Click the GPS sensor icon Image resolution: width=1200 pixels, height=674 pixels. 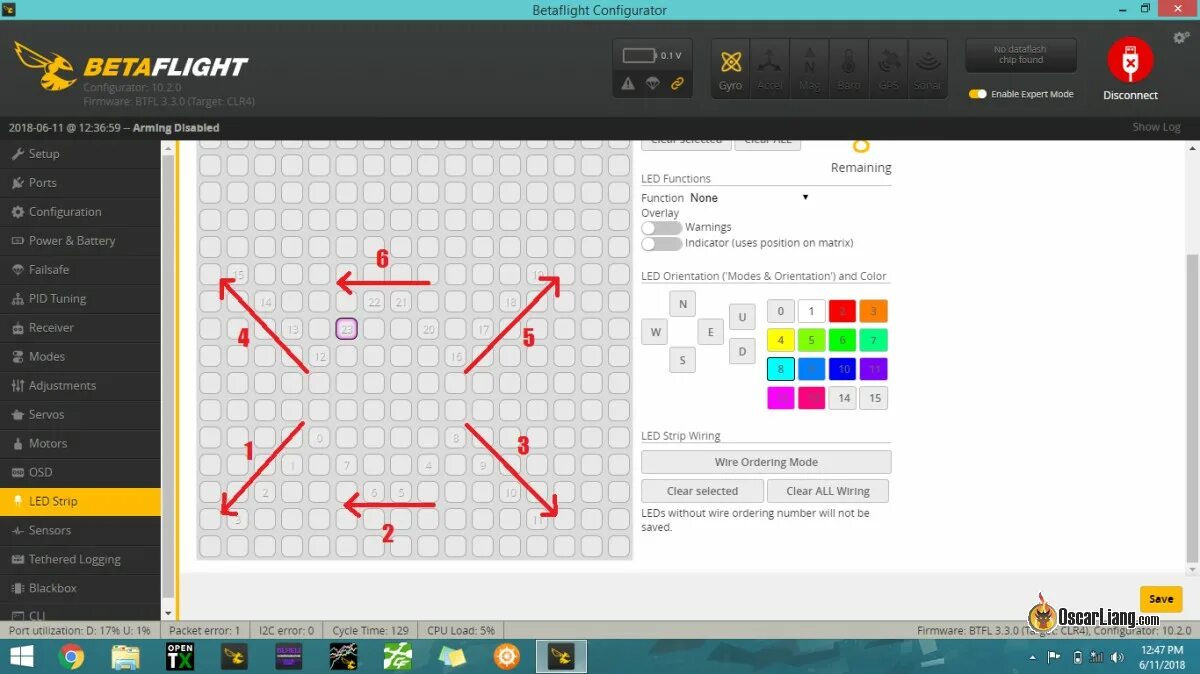click(888, 68)
